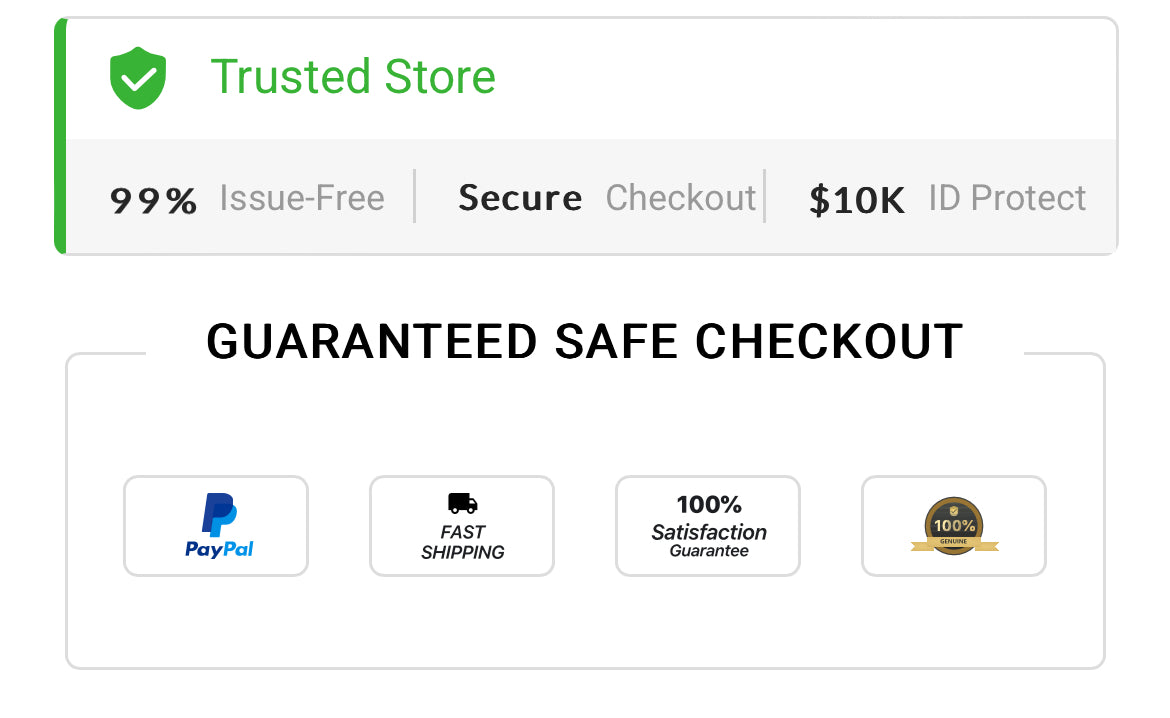Screen dimensions: 1170x718
Task: Click the gold 100% genuine seal
Action: click(x=954, y=526)
